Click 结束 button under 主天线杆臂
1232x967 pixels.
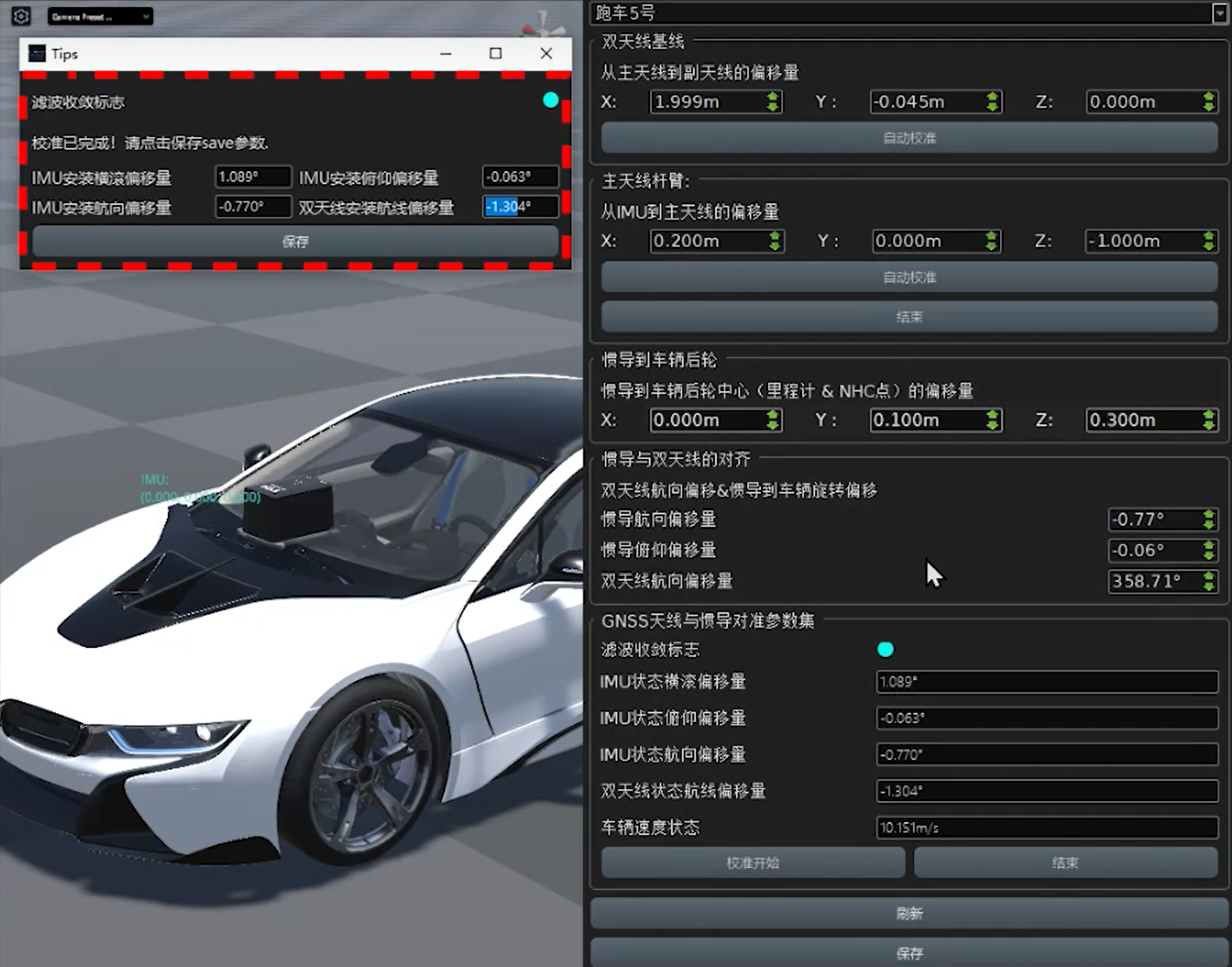[x=909, y=316]
